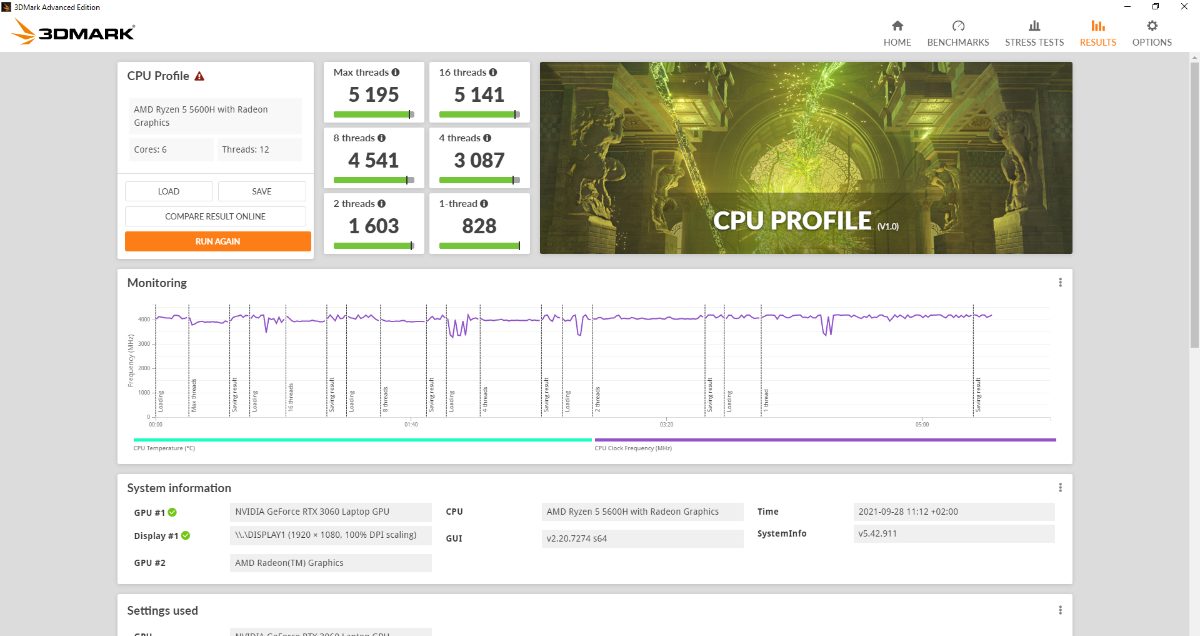
Task: Switch to the Stress Tests tab
Action: [1034, 33]
